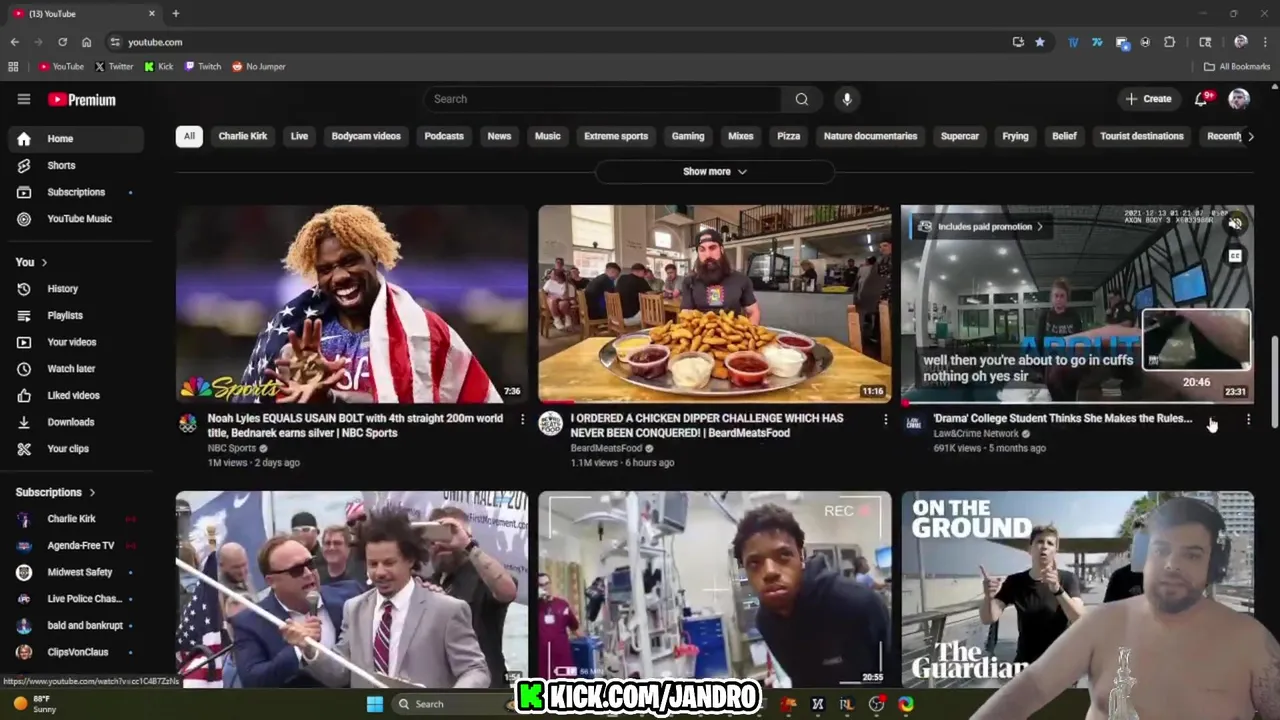Show next filter chips with arrow
Viewport: 1280px width, 720px height.
(x=1250, y=136)
